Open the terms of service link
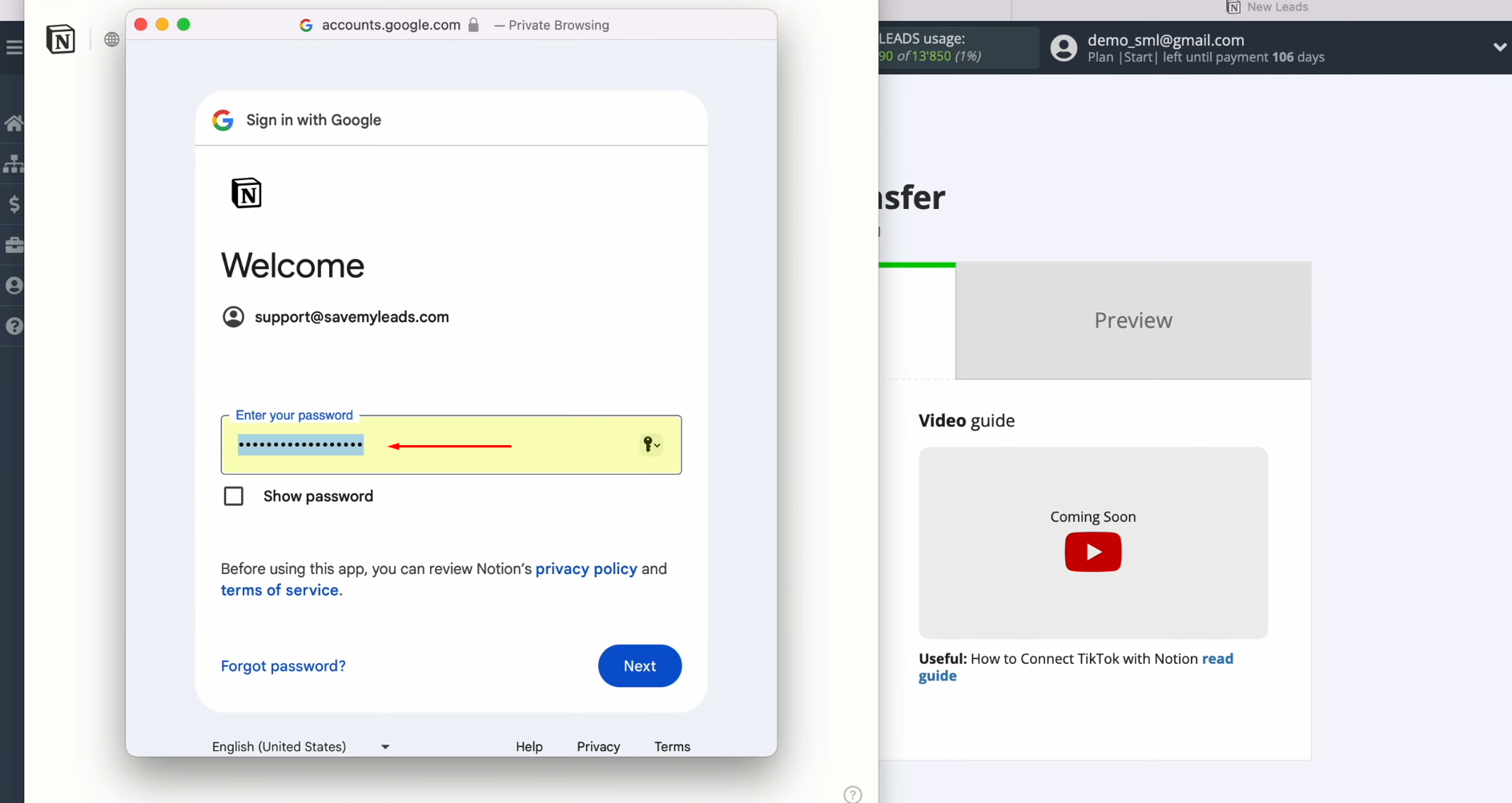 [x=279, y=590]
